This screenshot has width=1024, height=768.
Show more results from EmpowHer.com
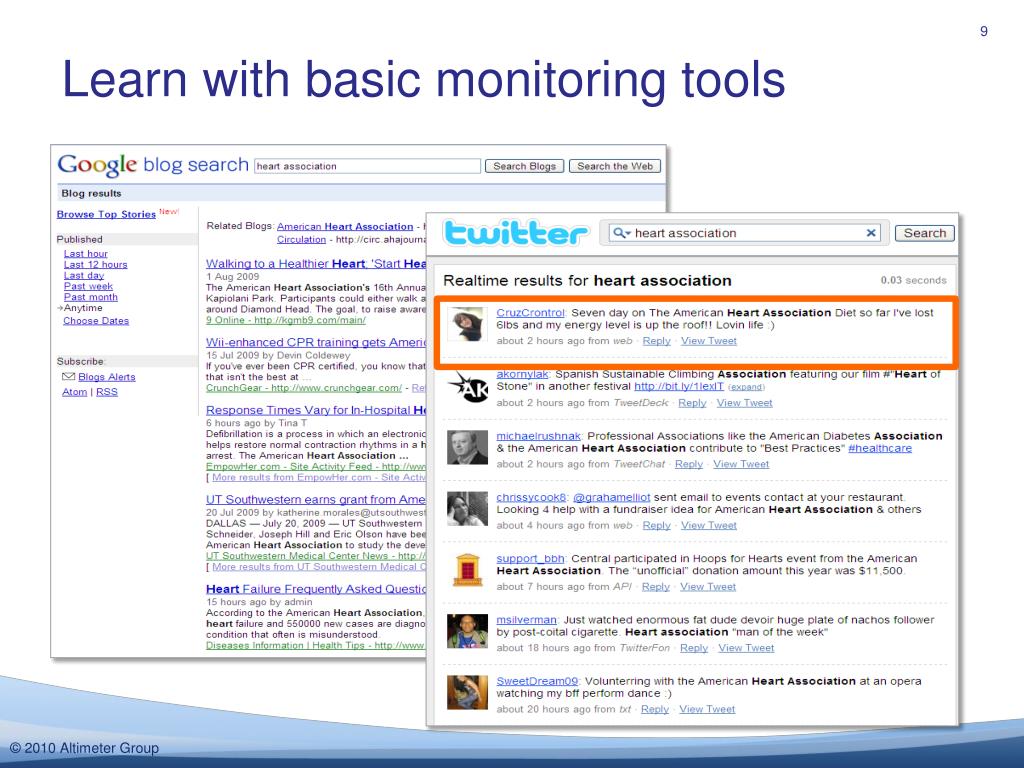coord(319,477)
